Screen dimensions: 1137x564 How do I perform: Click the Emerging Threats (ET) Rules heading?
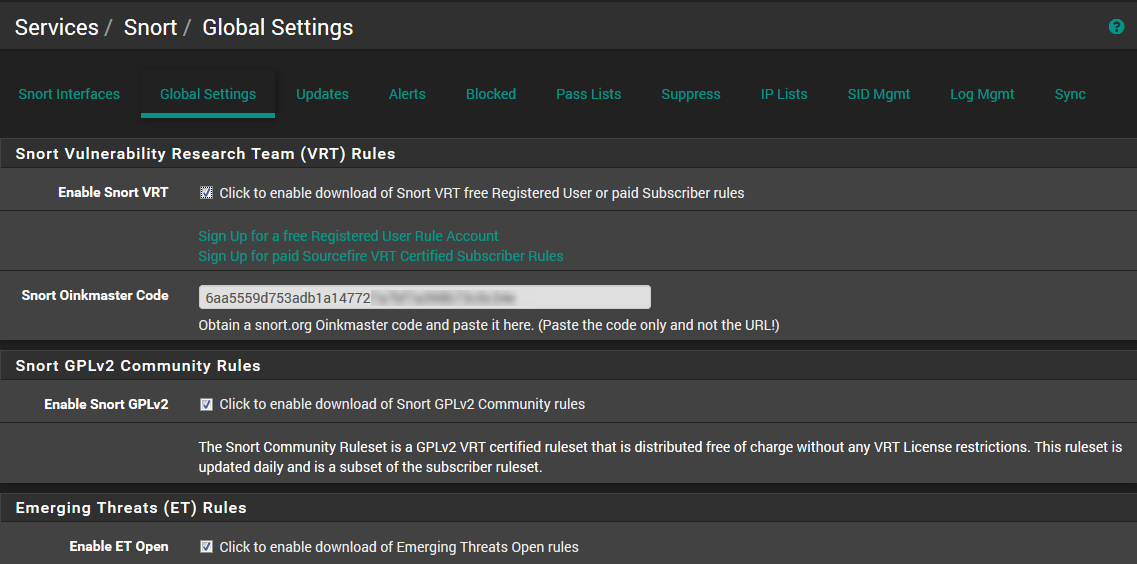131,507
